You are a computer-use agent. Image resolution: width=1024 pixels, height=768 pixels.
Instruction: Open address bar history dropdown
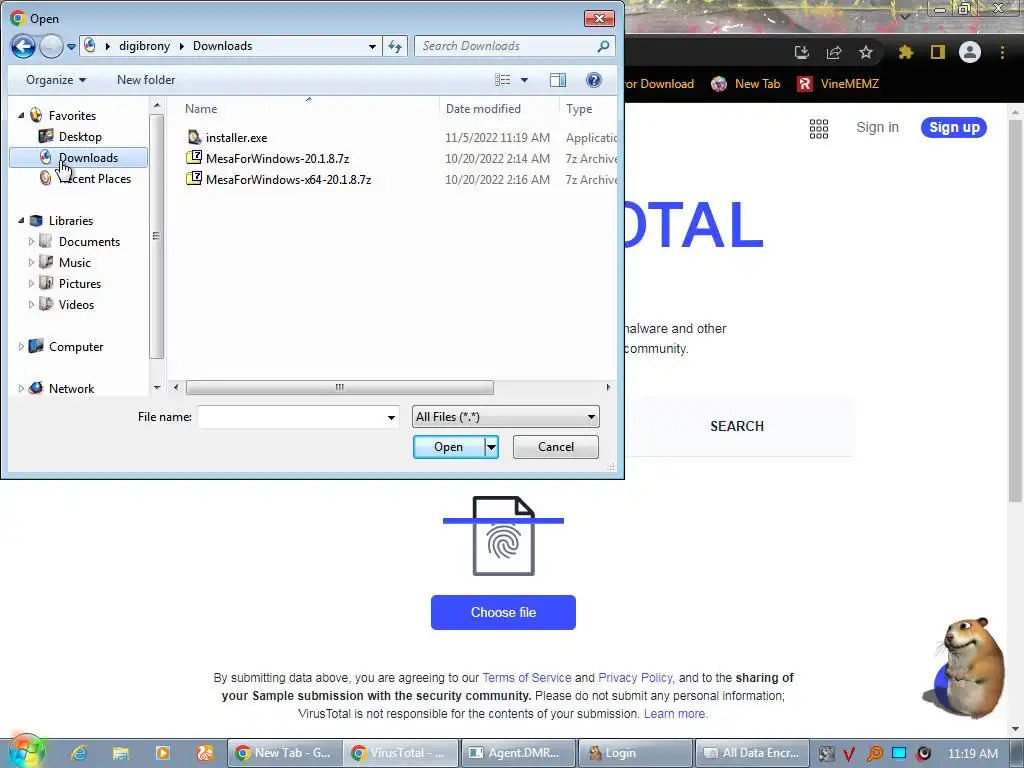point(372,46)
